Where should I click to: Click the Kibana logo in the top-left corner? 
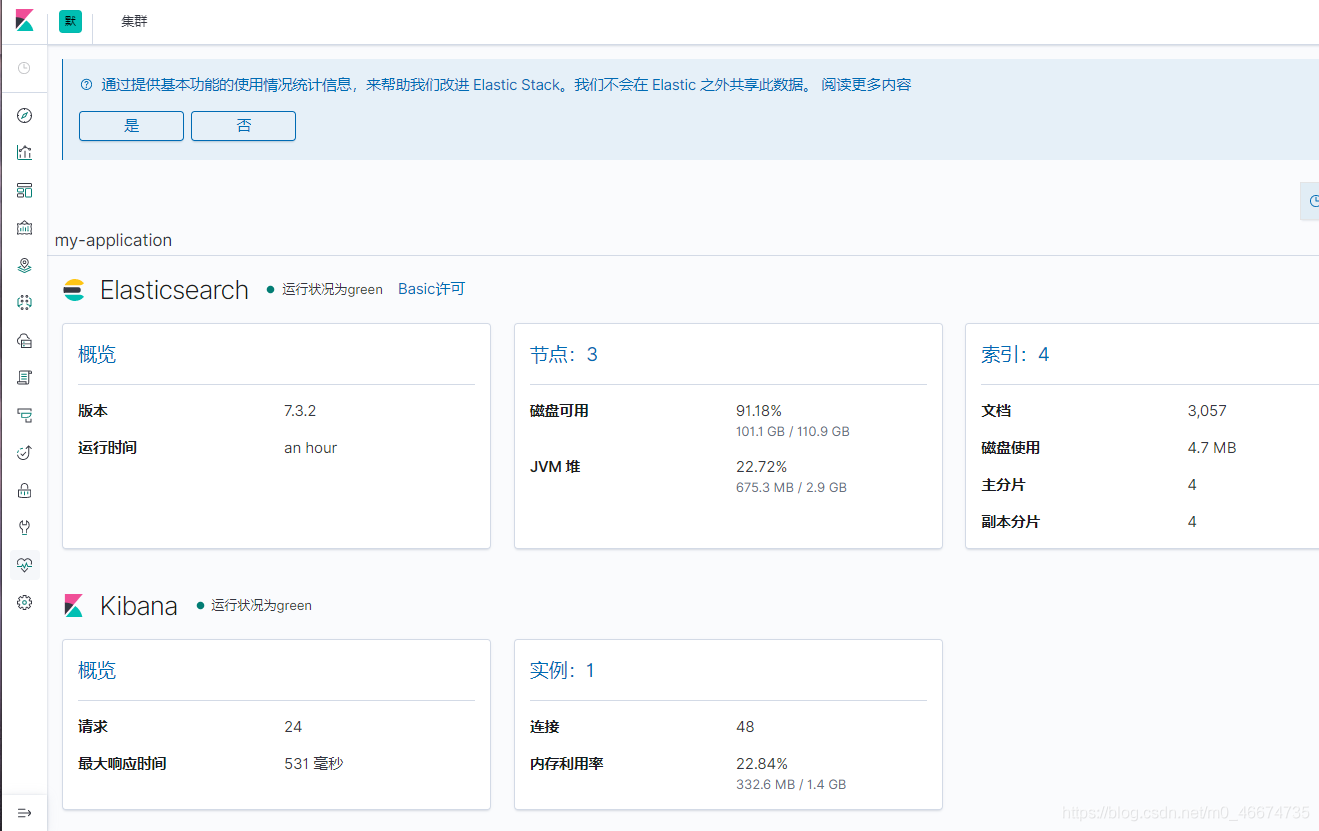(x=24, y=21)
